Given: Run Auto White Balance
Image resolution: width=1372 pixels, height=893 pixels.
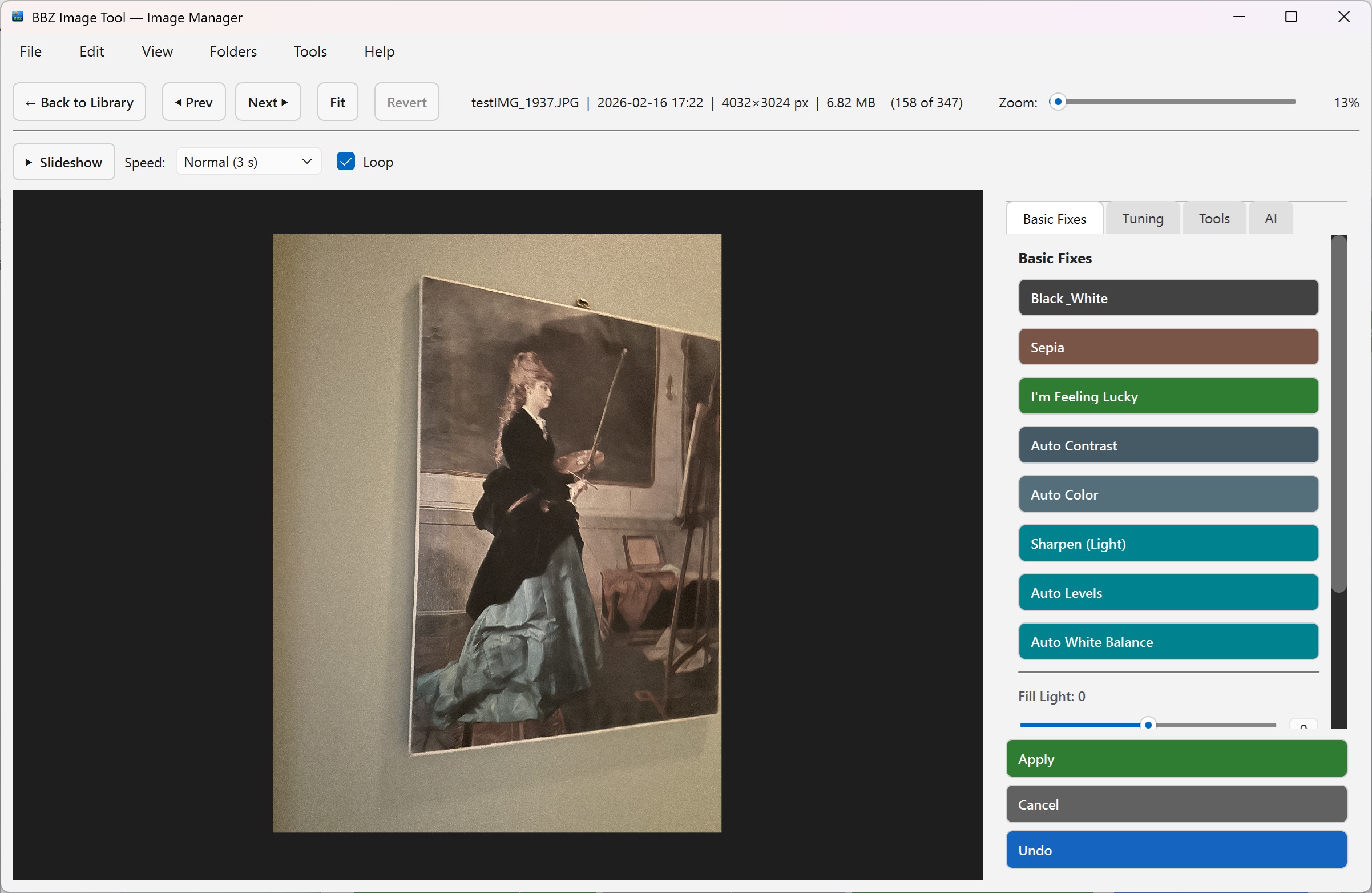Looking at the screenshot, I should coord(1168,641).
